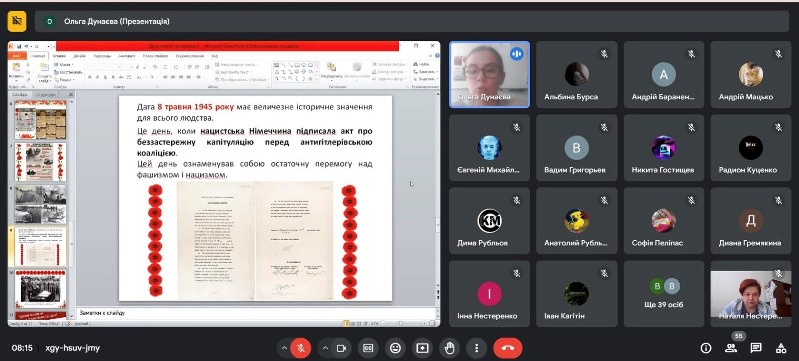Switch to Структура outline pane tab
799x361 pixels.
[46, 94]
